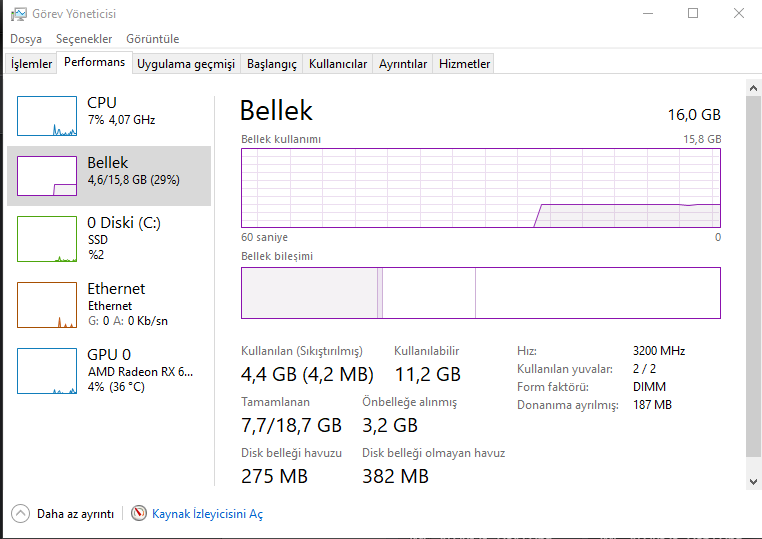Switch to the Ayrıntılar tab
The image size is (762, 539).
(403, 64)
